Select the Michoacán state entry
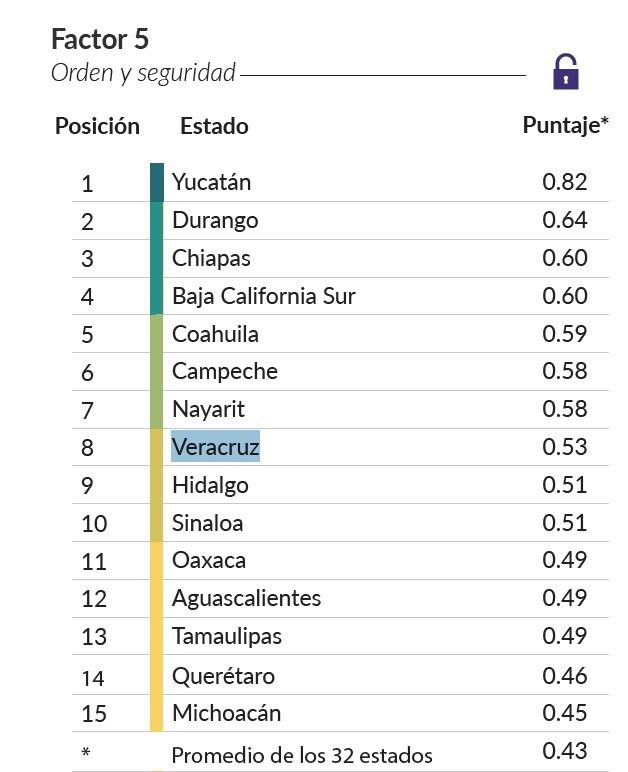Viewport: 628px width, 772px height. tap(226, 713)
